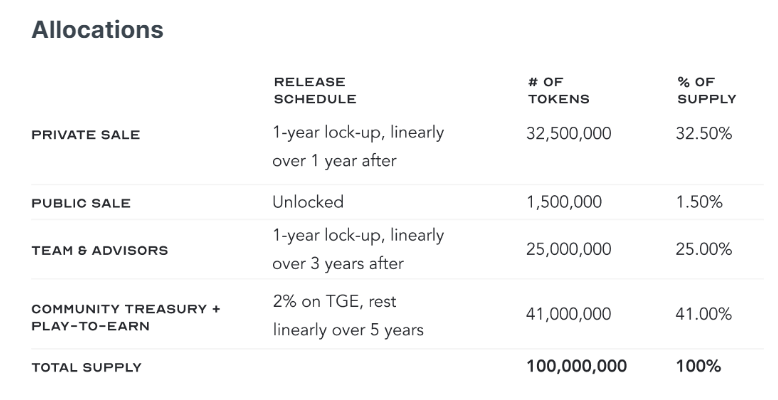The width and height of the screenshot is (778, 400).
Task: Click the 1,500,000 token amount
Action: [x=564, y=202]
